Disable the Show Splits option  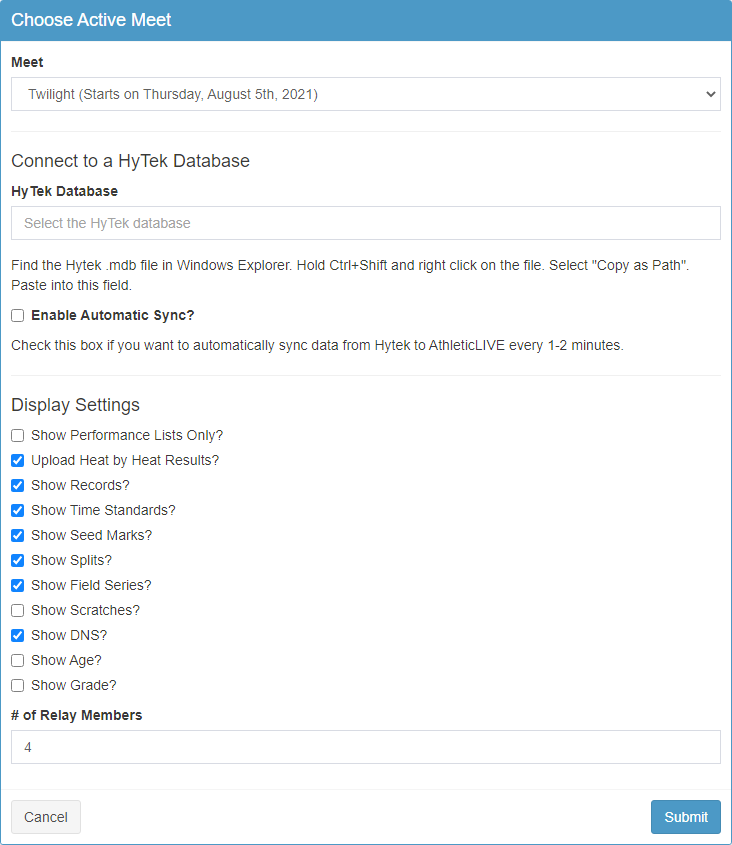18,560
